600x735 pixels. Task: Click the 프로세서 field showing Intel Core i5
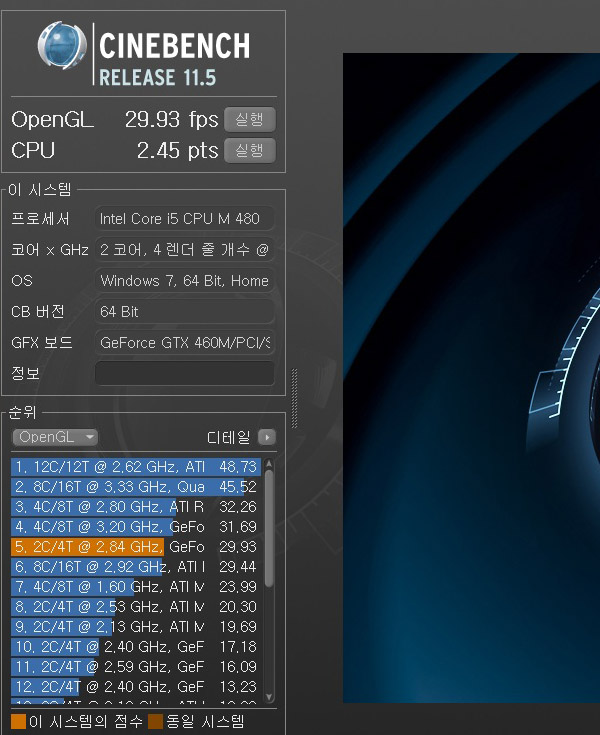[x=185, y=218]
